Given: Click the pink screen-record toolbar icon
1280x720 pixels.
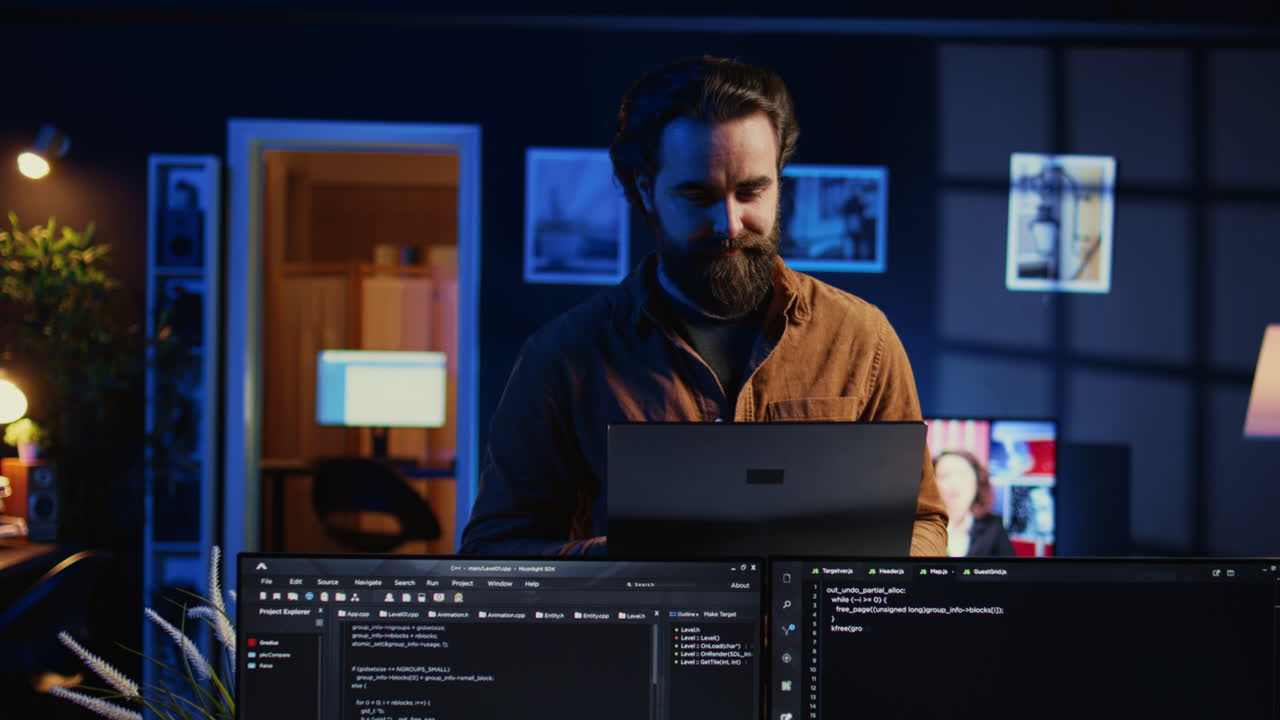Looking at the screenshot, I should pos(438,597).
